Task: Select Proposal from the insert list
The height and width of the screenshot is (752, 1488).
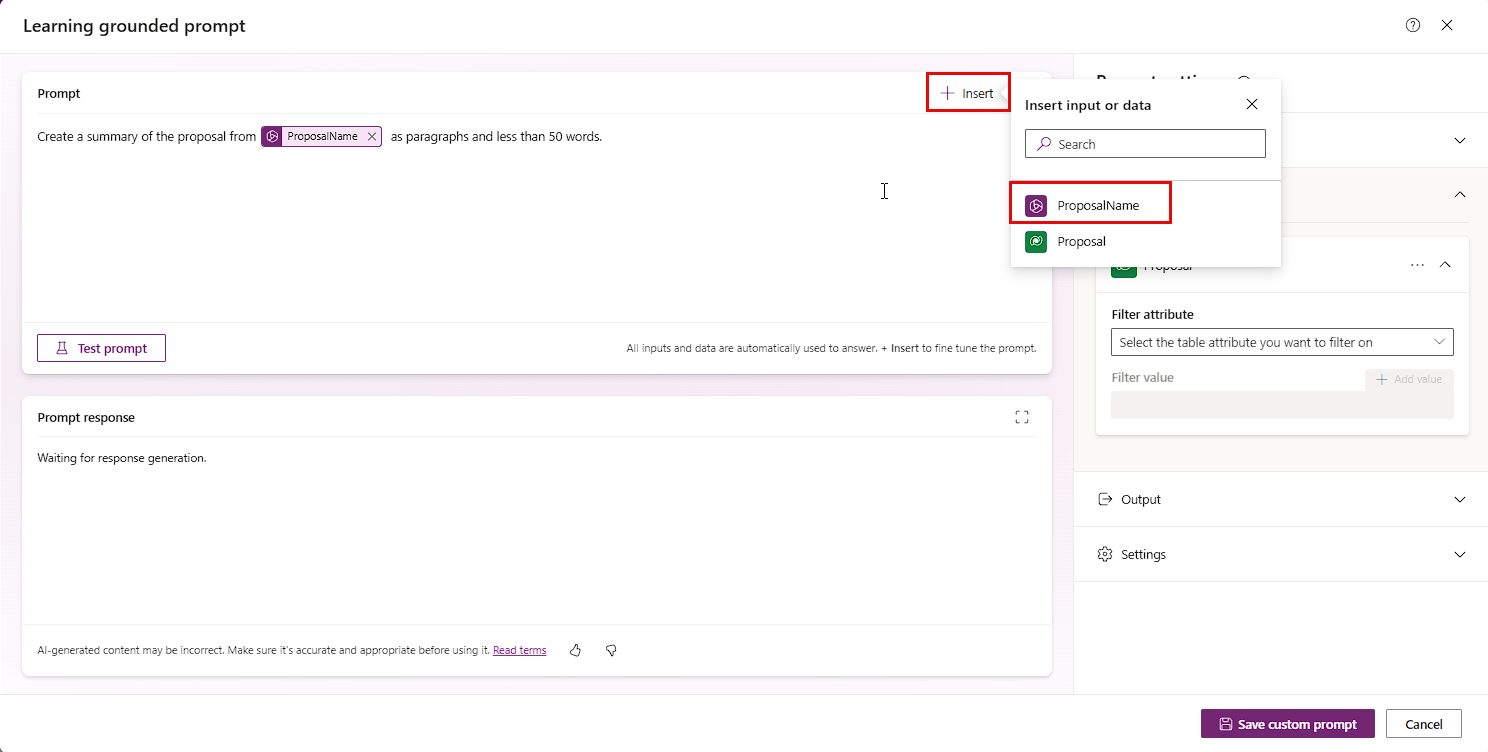Action: [x=1145, y=241]
